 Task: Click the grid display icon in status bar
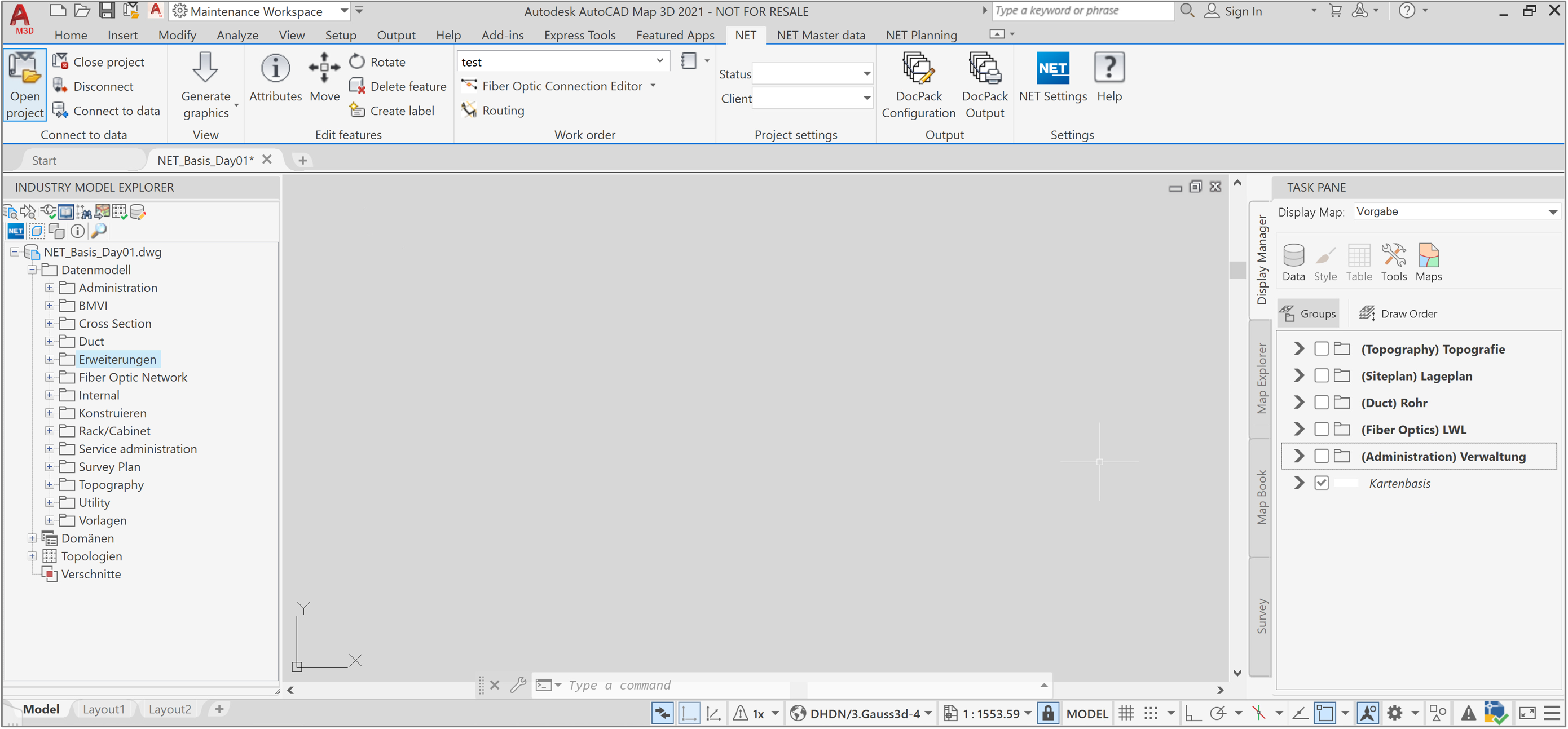(x=1126, y=713)
